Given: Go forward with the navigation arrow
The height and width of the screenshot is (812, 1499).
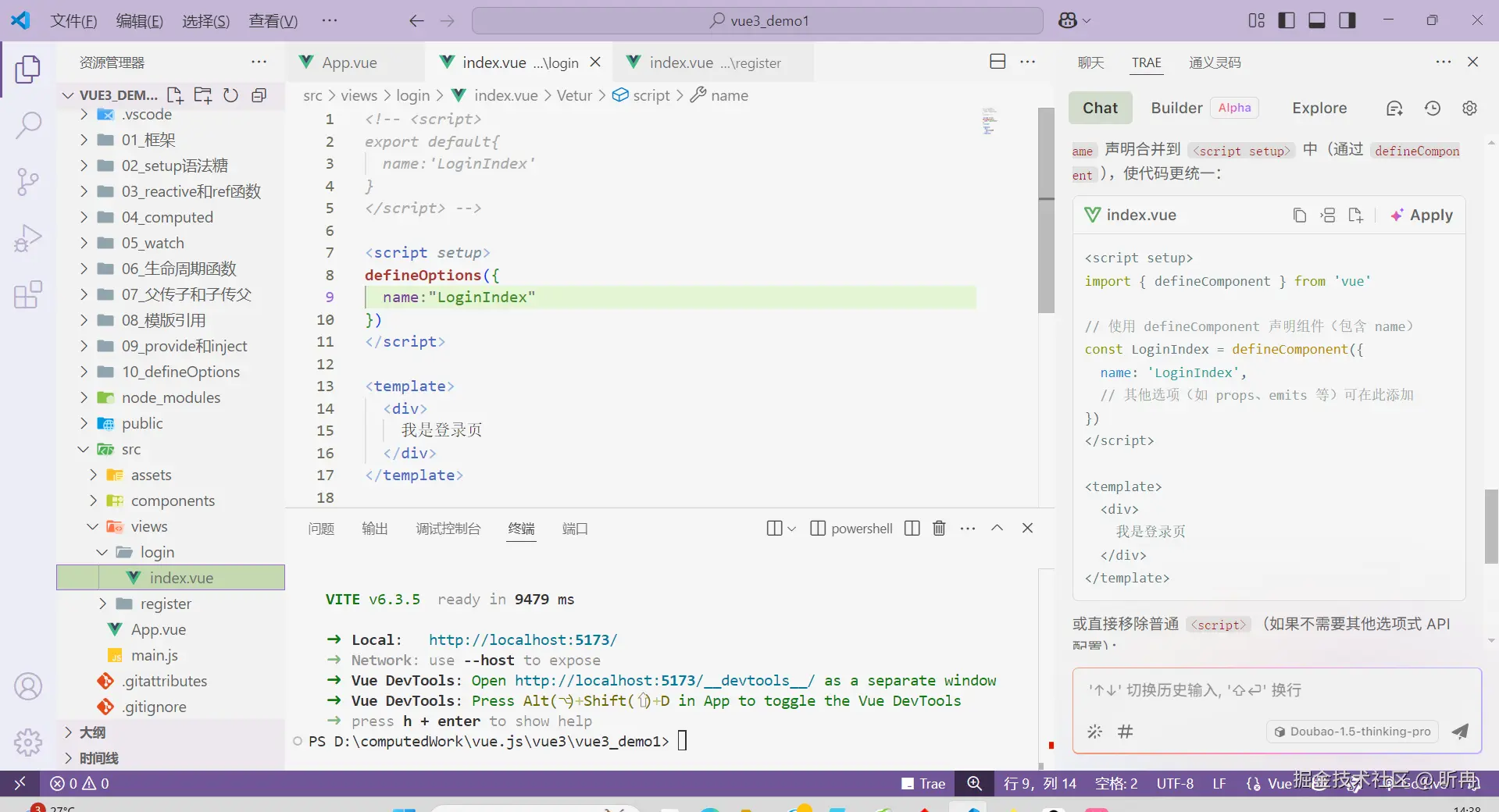Looking at the screenshot, I should (448, 21).
